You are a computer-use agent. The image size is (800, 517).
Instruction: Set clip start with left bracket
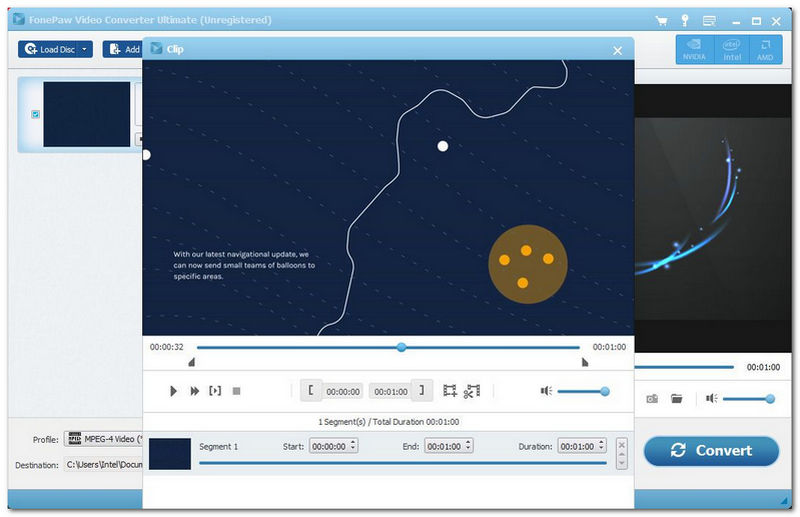(x=311, y=391)
